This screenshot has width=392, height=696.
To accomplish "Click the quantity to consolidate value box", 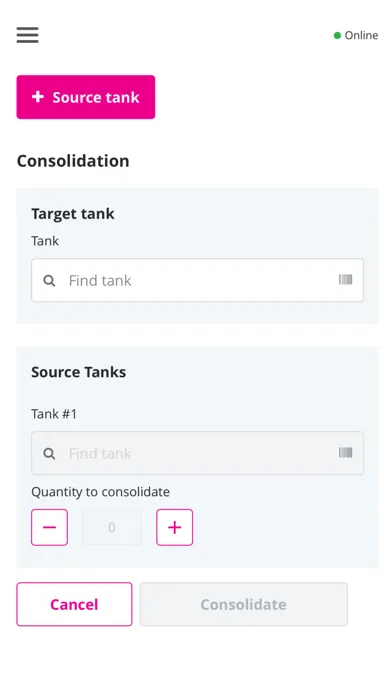I will pyautogui.click(x=112, y=527).
